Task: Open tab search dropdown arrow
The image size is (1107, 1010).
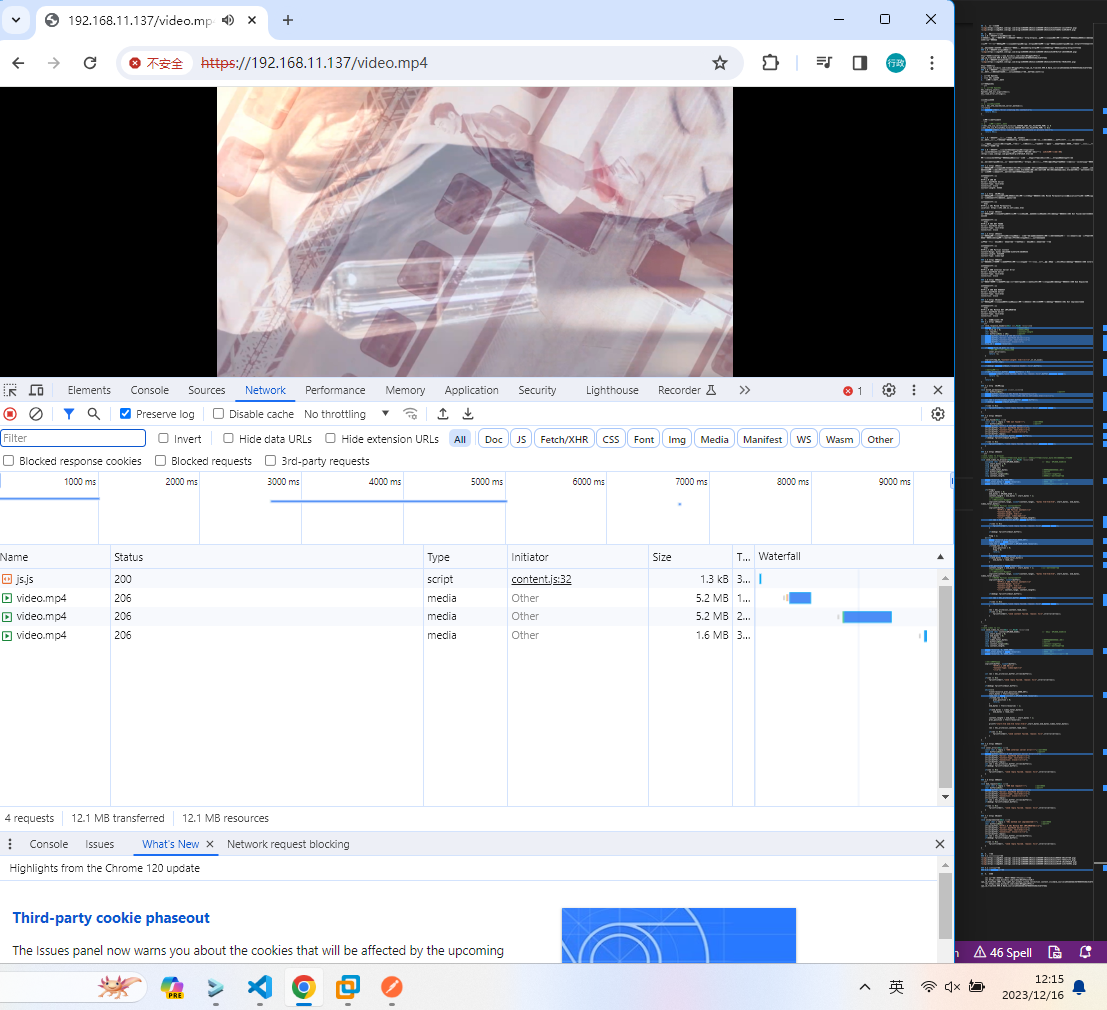Action: pyautogui.click(x=16, y=20)
